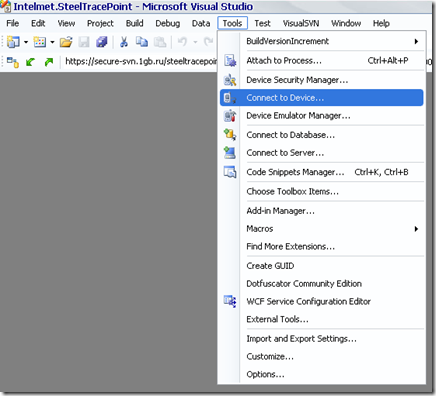The height and width of the screenshot is (396, 436).
Task: Click the Connect to Database icon
Action: (x=230, y=135)
